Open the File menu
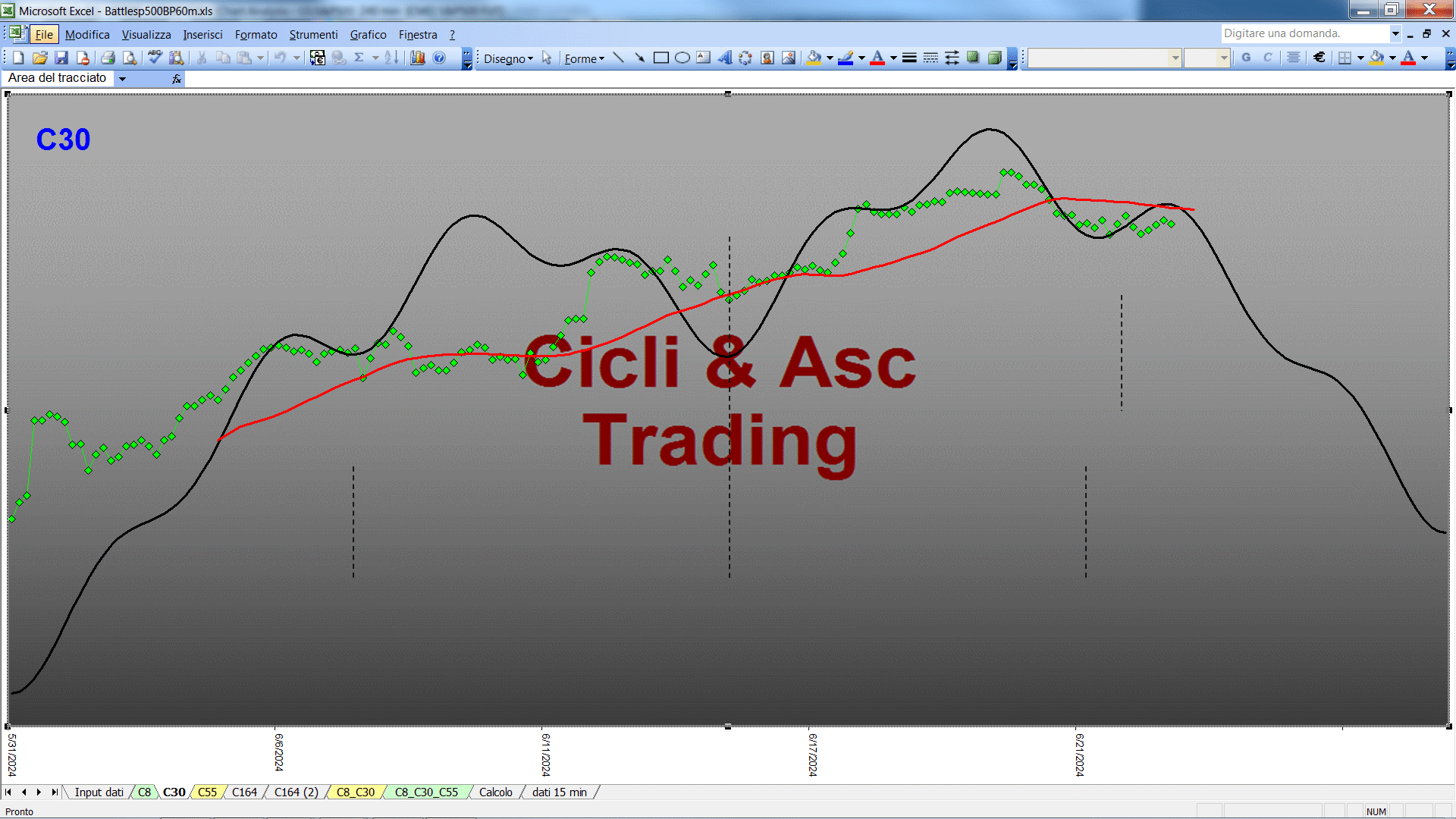 click(44, 35)
